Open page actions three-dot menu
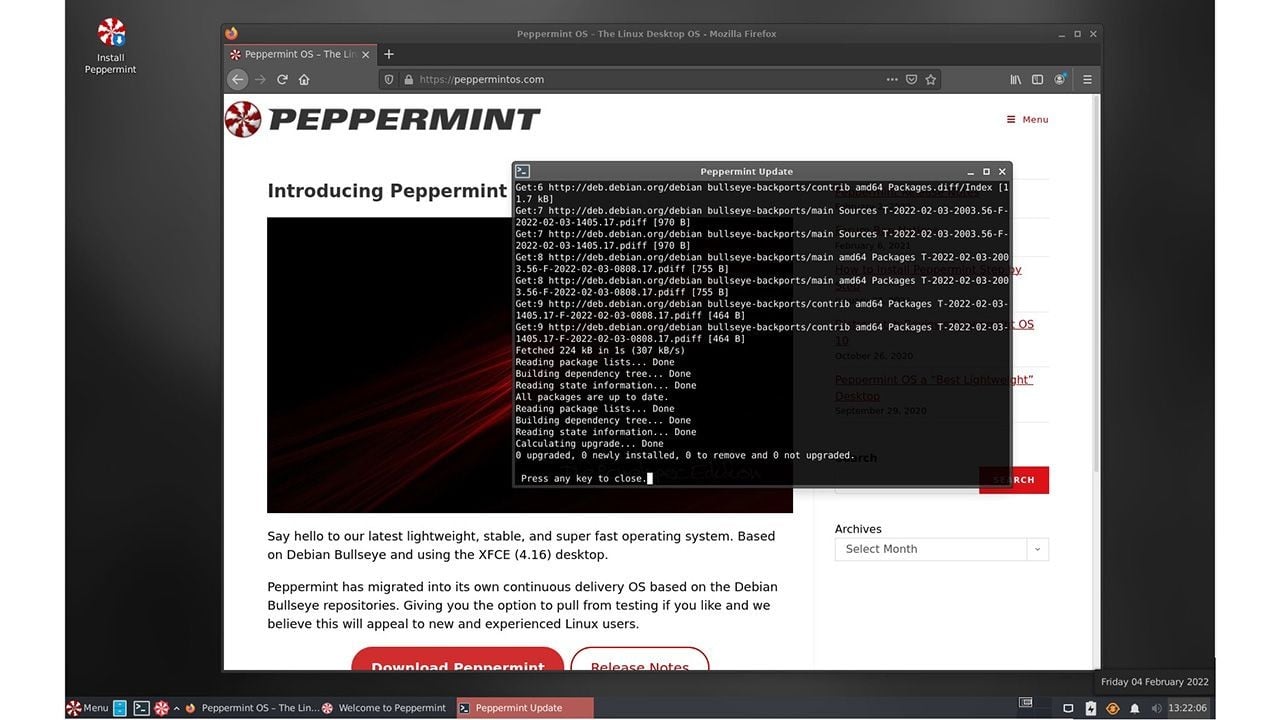1280x720 pixels. coord(892,79)
